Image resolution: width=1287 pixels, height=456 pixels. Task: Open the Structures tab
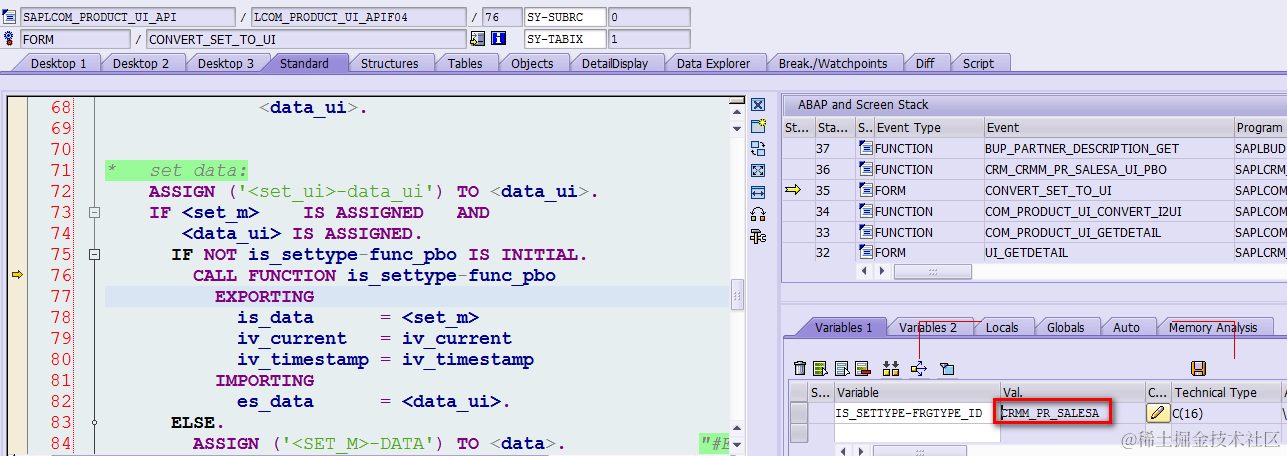coord(390,63)
